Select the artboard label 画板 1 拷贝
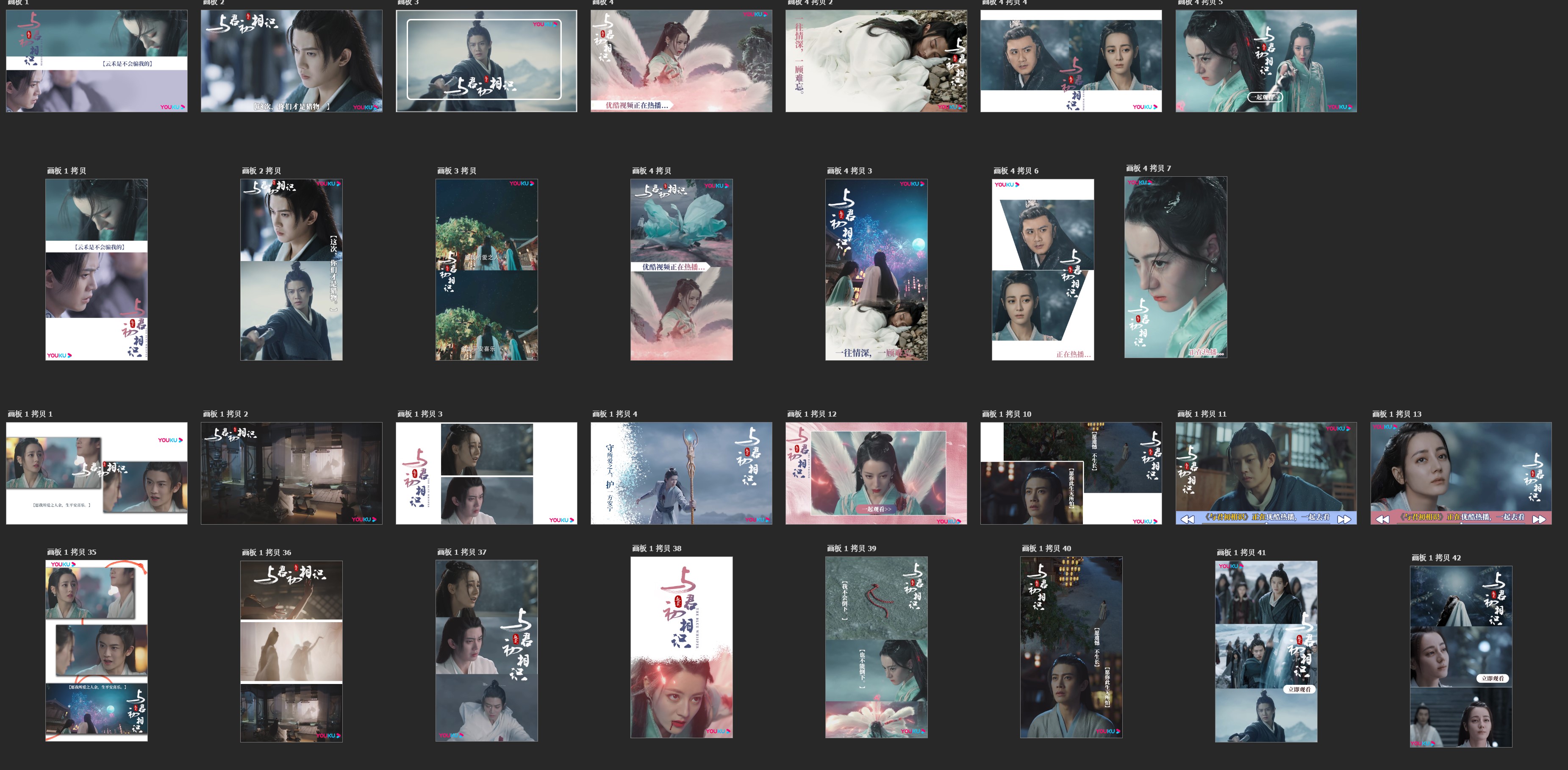 pyautogui.click(x=67, y=171)
